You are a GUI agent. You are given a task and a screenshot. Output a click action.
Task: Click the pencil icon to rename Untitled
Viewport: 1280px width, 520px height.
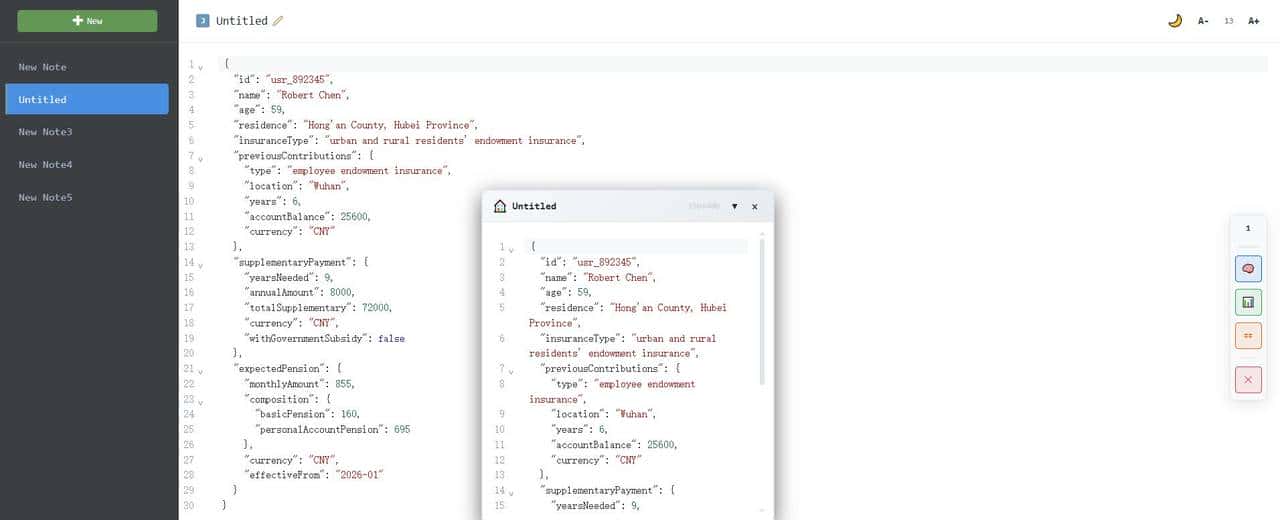coord(278,21)
